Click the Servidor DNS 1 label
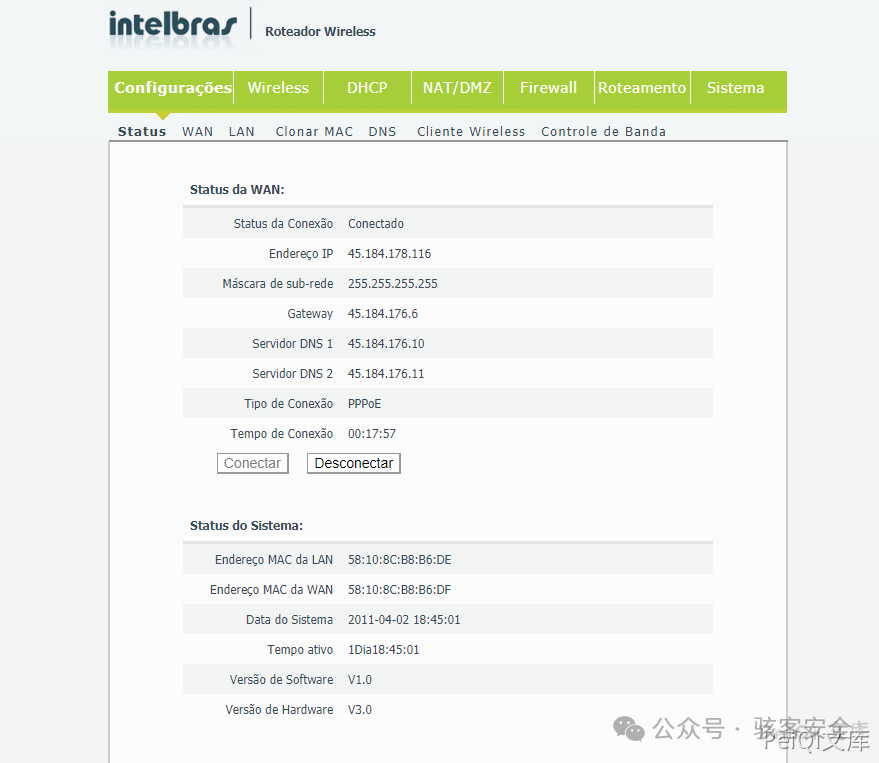The width and height of the screenshot is (879, 763). click(292, 344)
